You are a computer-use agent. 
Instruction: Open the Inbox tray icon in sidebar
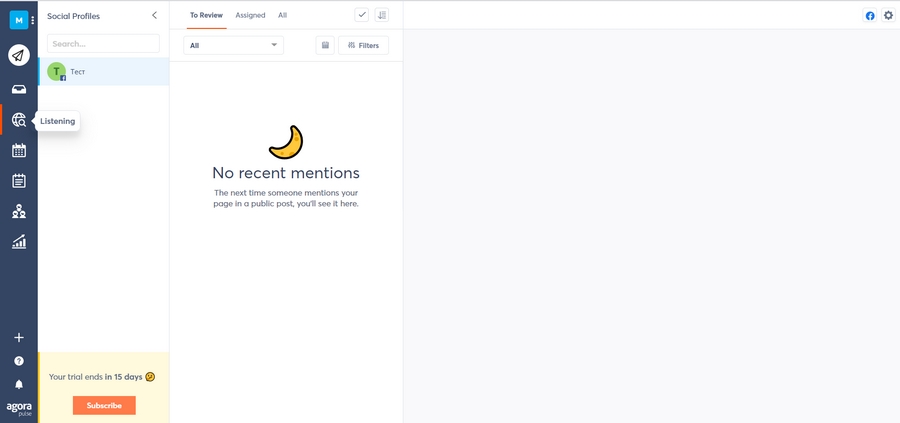19,89
